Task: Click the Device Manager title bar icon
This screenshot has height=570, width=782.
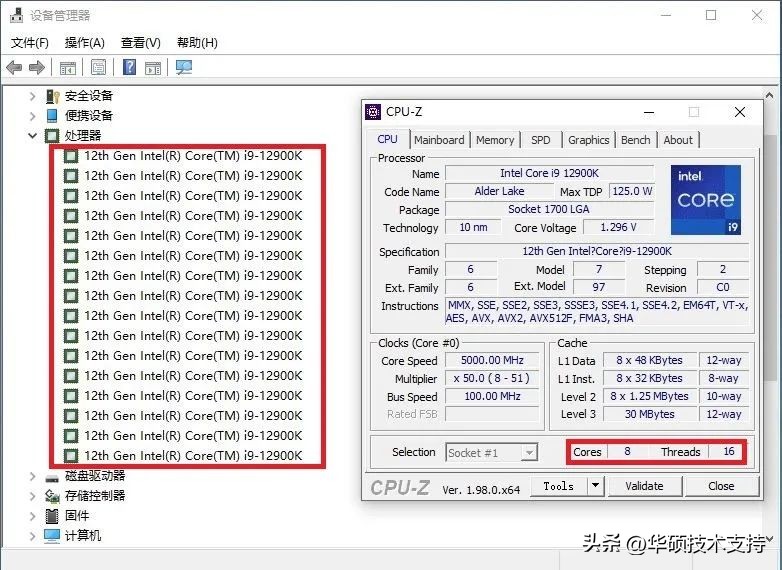Action: [x=17, y=15]
